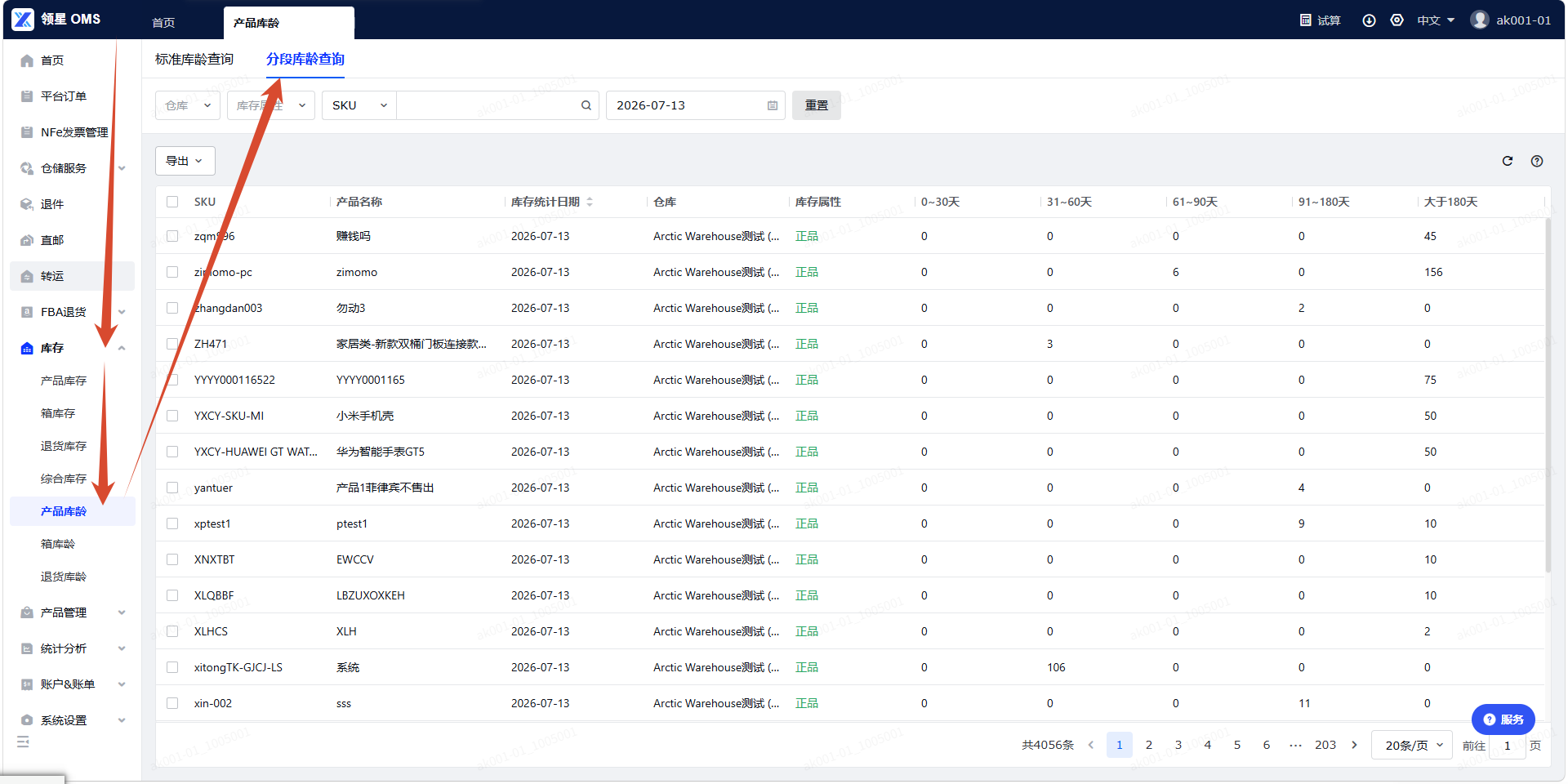Expand the 导出 export dropdown

(185, 161)
